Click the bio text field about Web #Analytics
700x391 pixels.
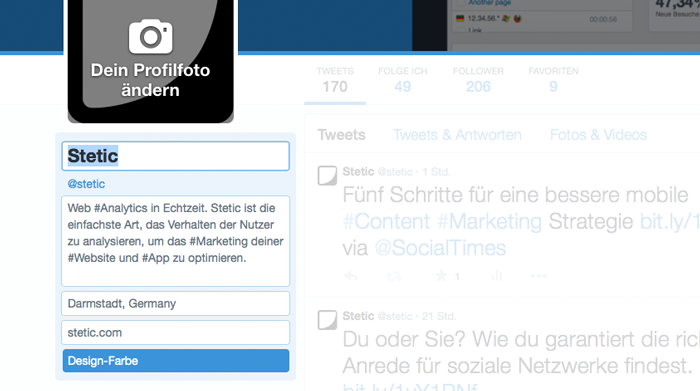pos(175,241)
